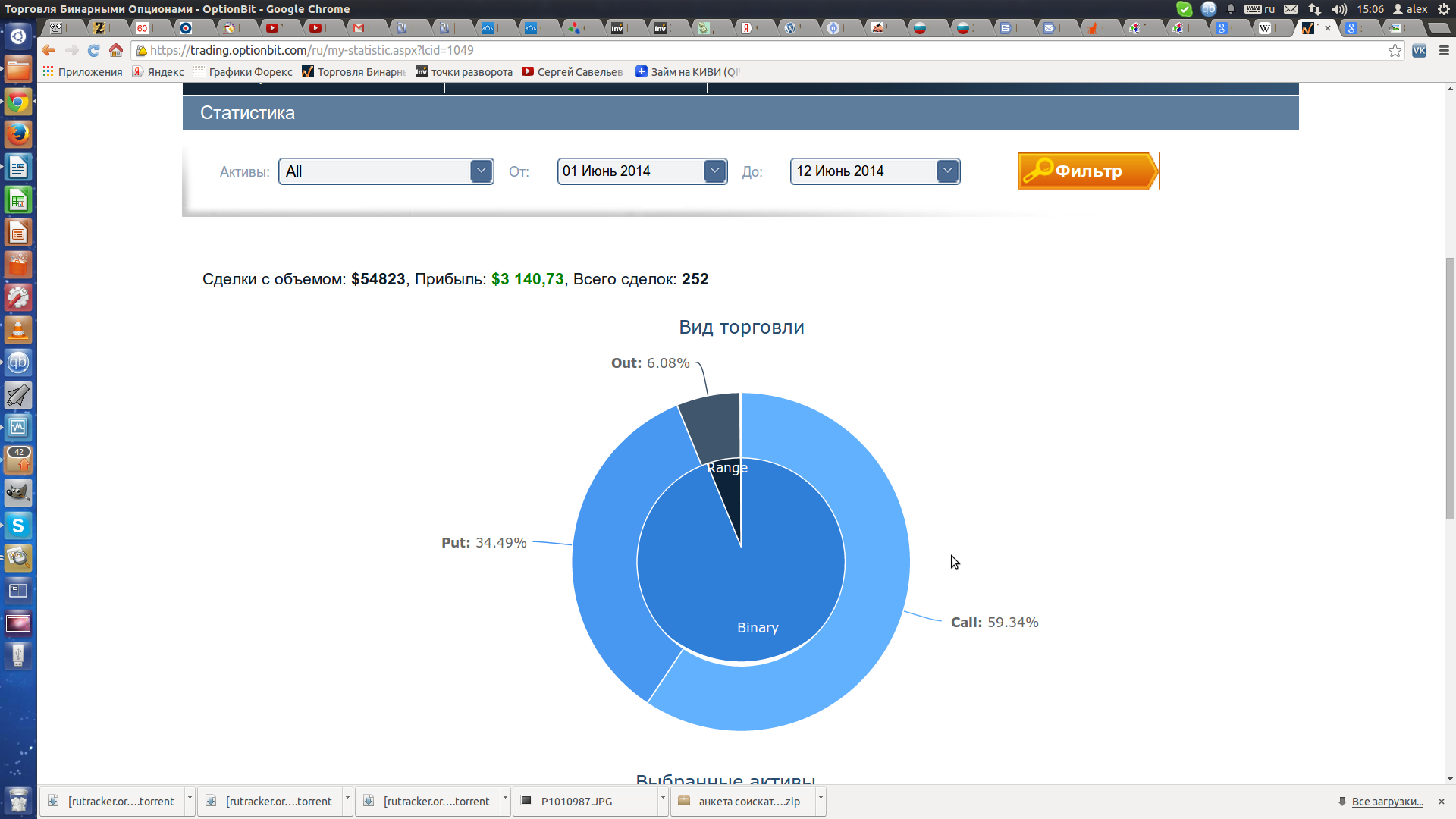1456x819 pixels.
Task: Open the От date dropdown
Action: tap(714, 171)
